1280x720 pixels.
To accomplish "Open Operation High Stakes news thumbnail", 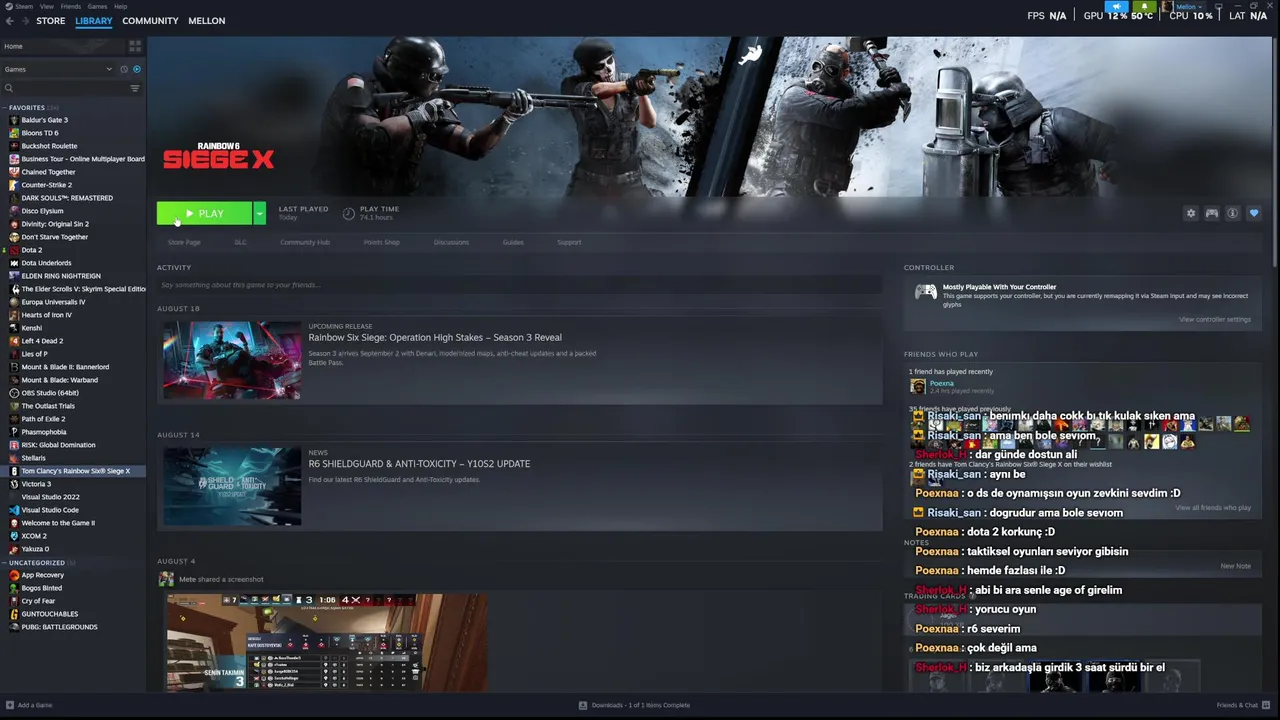I will click(x=232, y=360).
